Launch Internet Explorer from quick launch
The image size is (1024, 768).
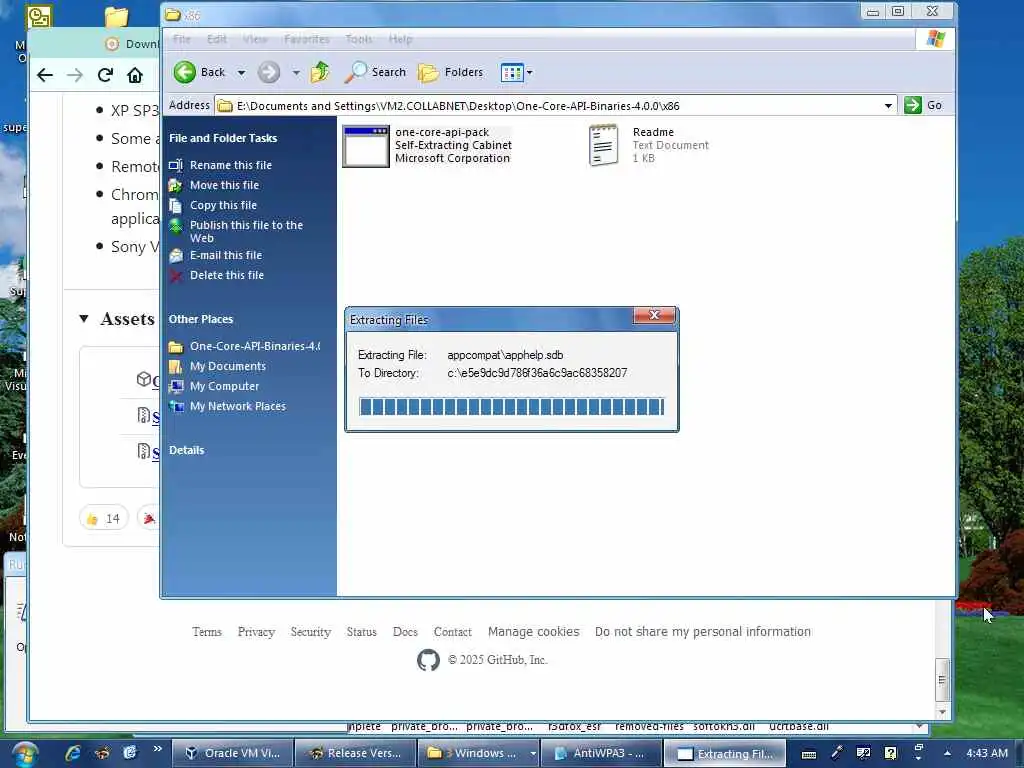73,753
